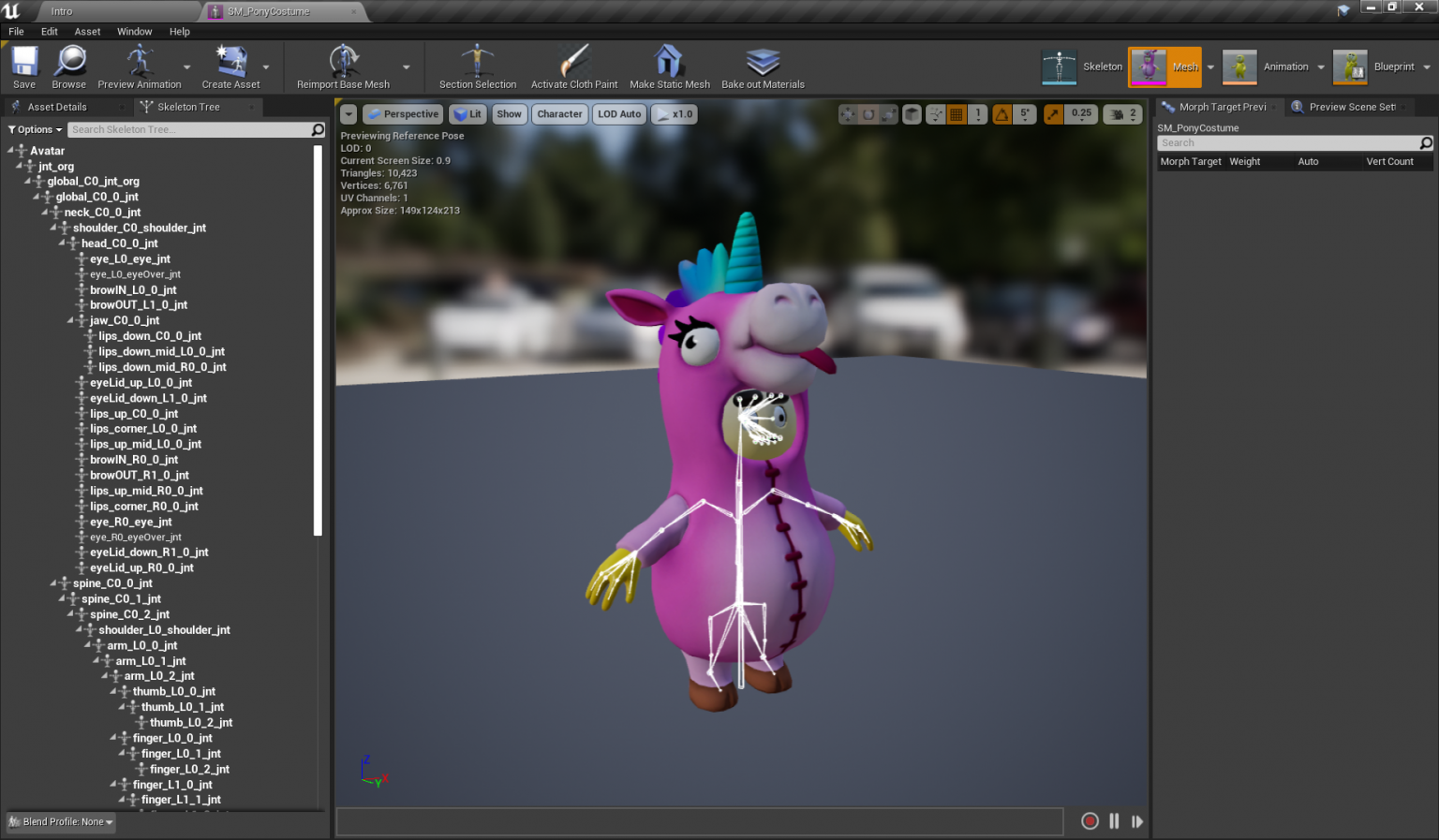Click Reimport Base Mesh

[343, 66]
